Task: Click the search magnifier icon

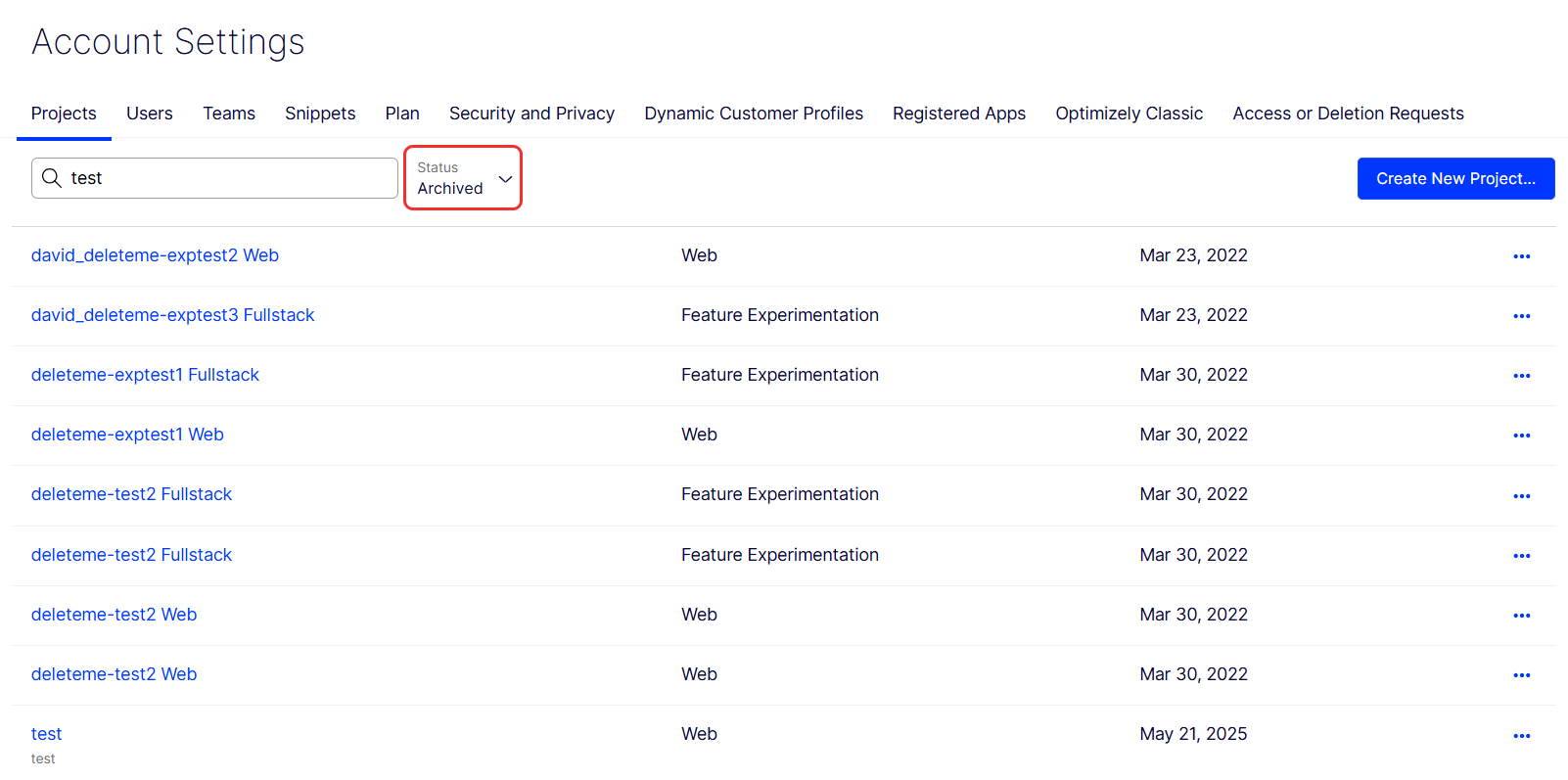Action: point(52,178)
